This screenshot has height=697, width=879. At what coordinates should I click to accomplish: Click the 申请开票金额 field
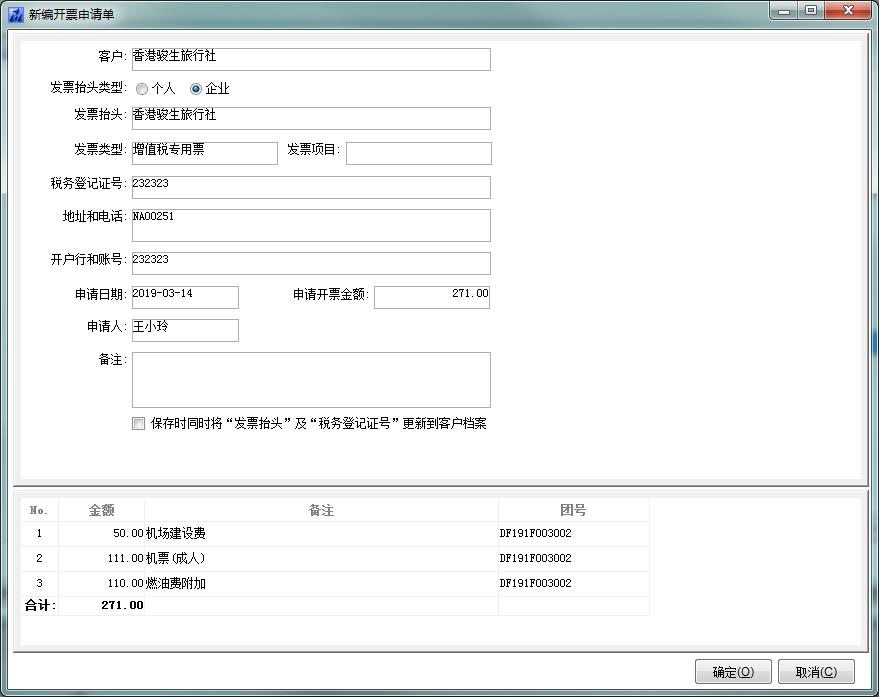tap(431, 297)
